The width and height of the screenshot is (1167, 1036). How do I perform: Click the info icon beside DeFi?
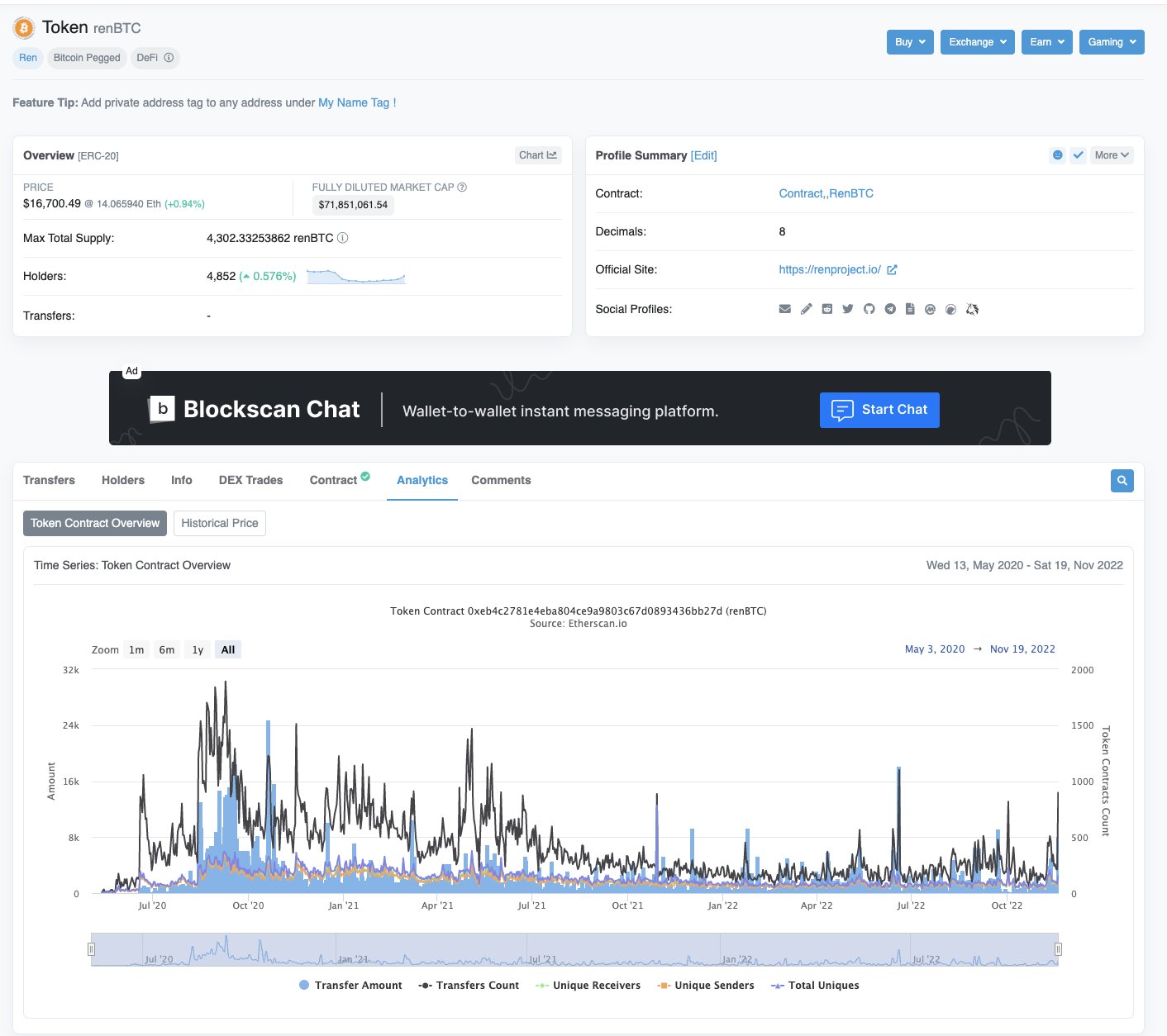coord(169,58)
